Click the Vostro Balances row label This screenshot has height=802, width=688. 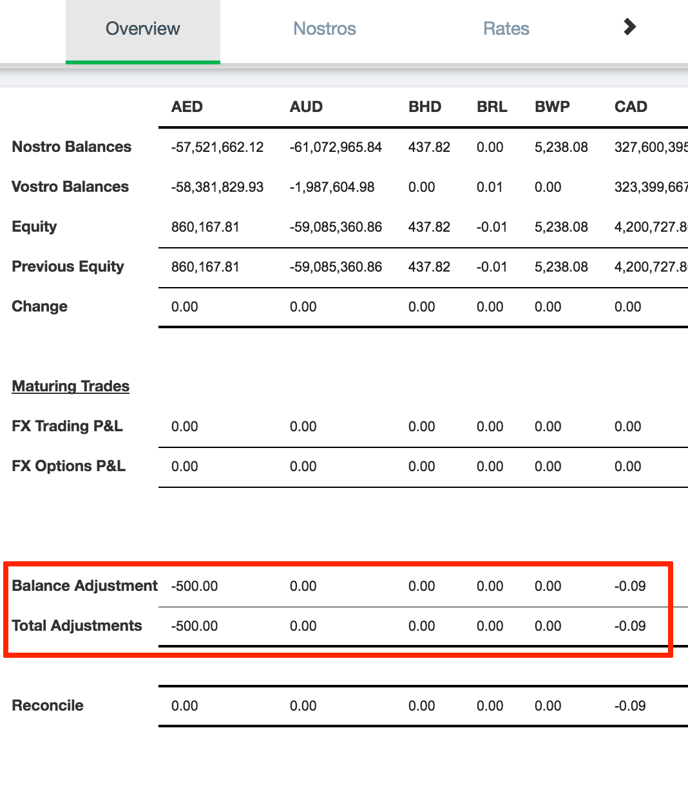tap(70, 187)
